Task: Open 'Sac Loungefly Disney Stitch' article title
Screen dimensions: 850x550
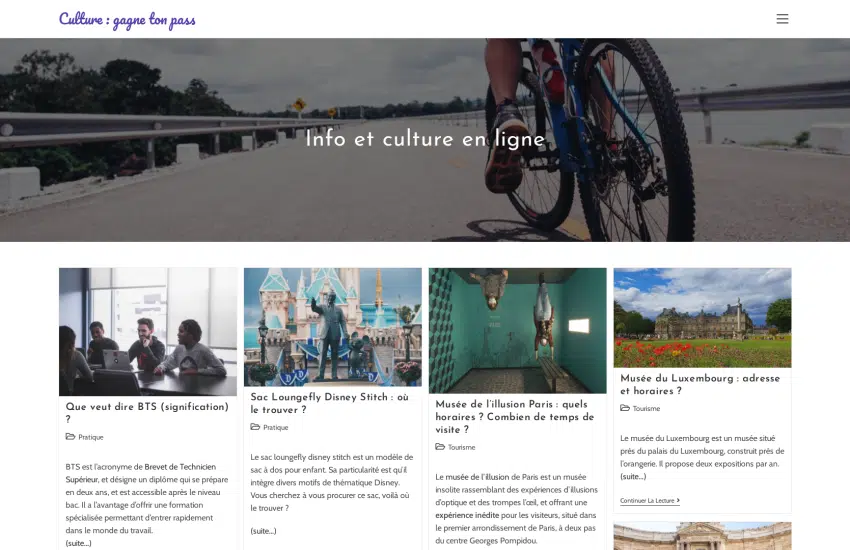Action: (330, 403)
